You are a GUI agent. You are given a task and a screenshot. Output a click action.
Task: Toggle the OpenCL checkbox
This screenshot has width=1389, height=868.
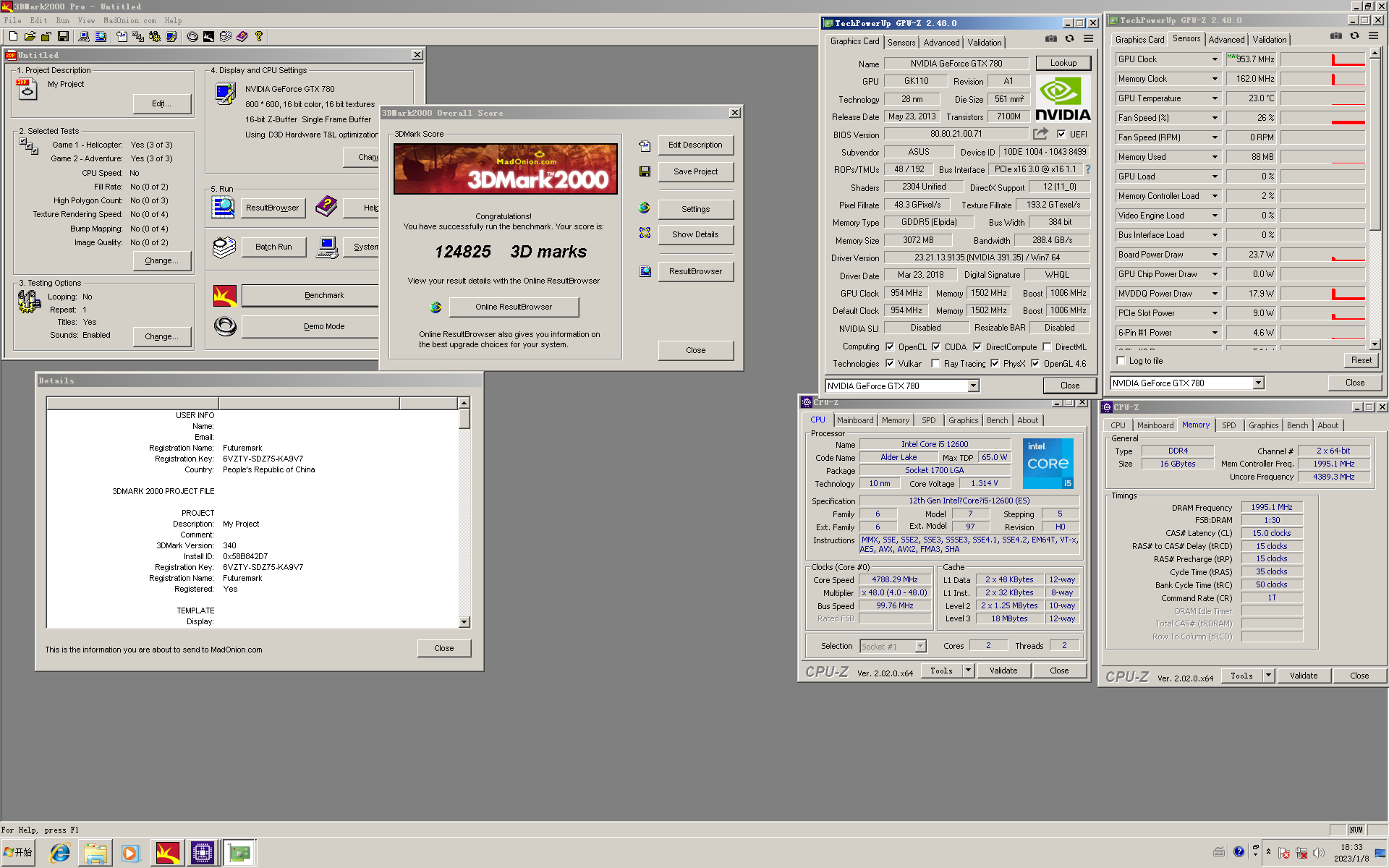890,347
